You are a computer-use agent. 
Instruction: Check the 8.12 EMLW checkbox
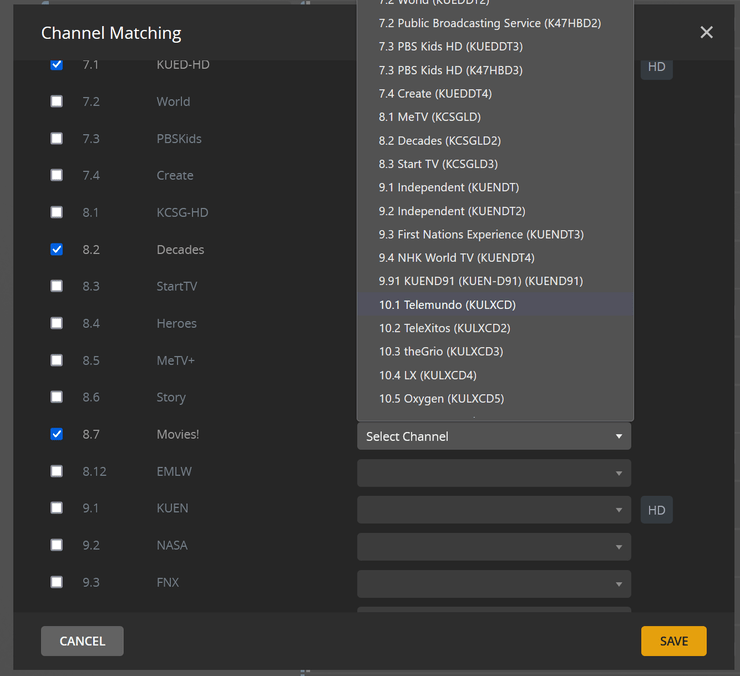tap(57, 471)
